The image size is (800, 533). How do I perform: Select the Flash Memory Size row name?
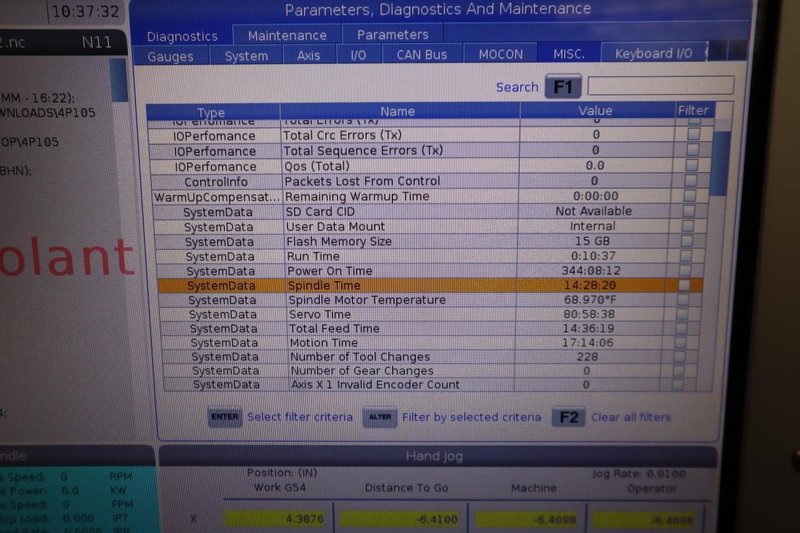[x=339, y=241]
